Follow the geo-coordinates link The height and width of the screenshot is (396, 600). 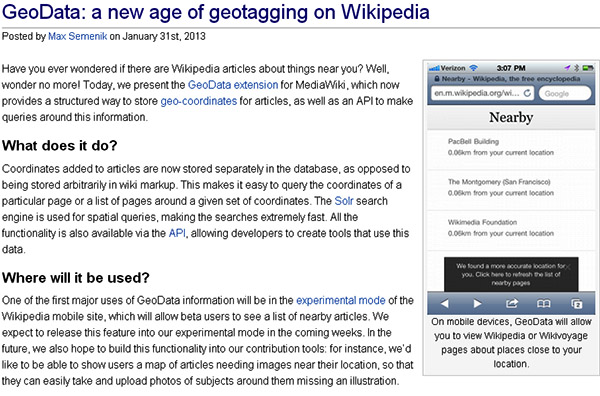(x=199, y=101)
